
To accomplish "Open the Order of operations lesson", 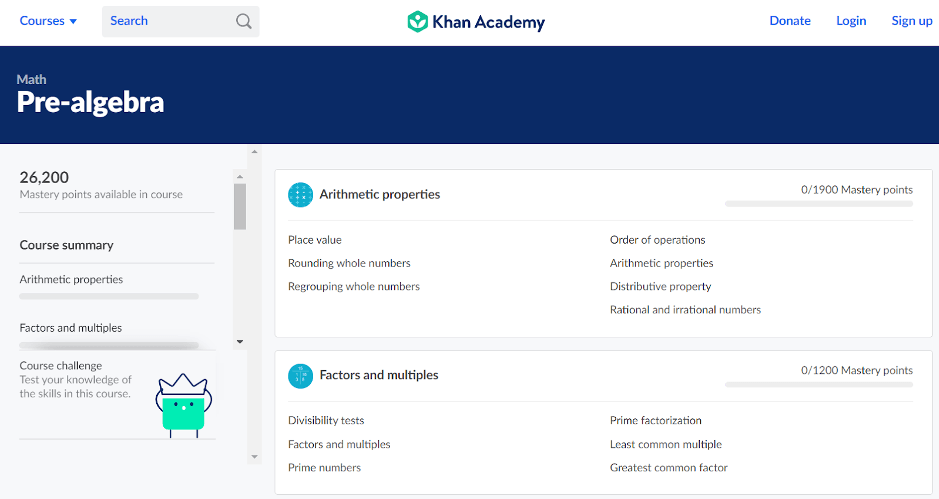I will (x=657, y=240).
